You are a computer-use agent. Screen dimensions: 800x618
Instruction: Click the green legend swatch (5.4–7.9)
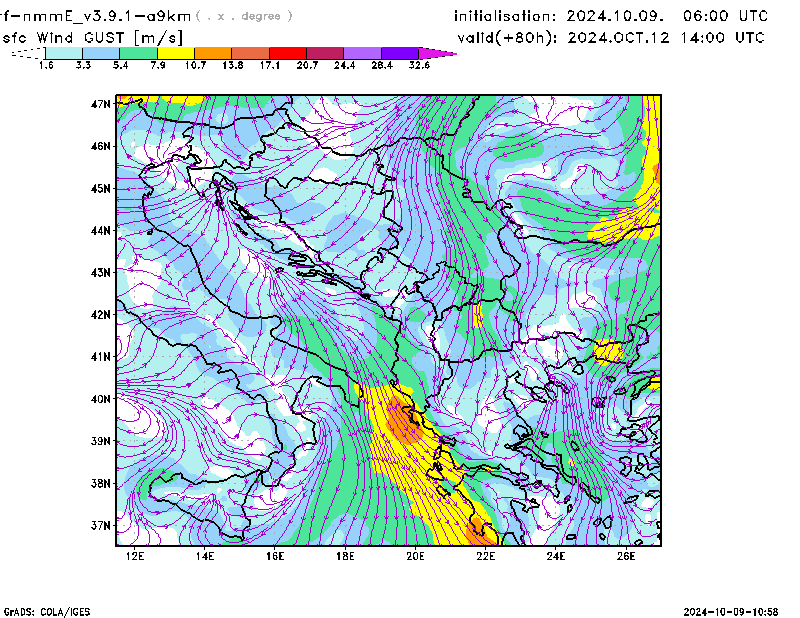(x=139, y=53)
